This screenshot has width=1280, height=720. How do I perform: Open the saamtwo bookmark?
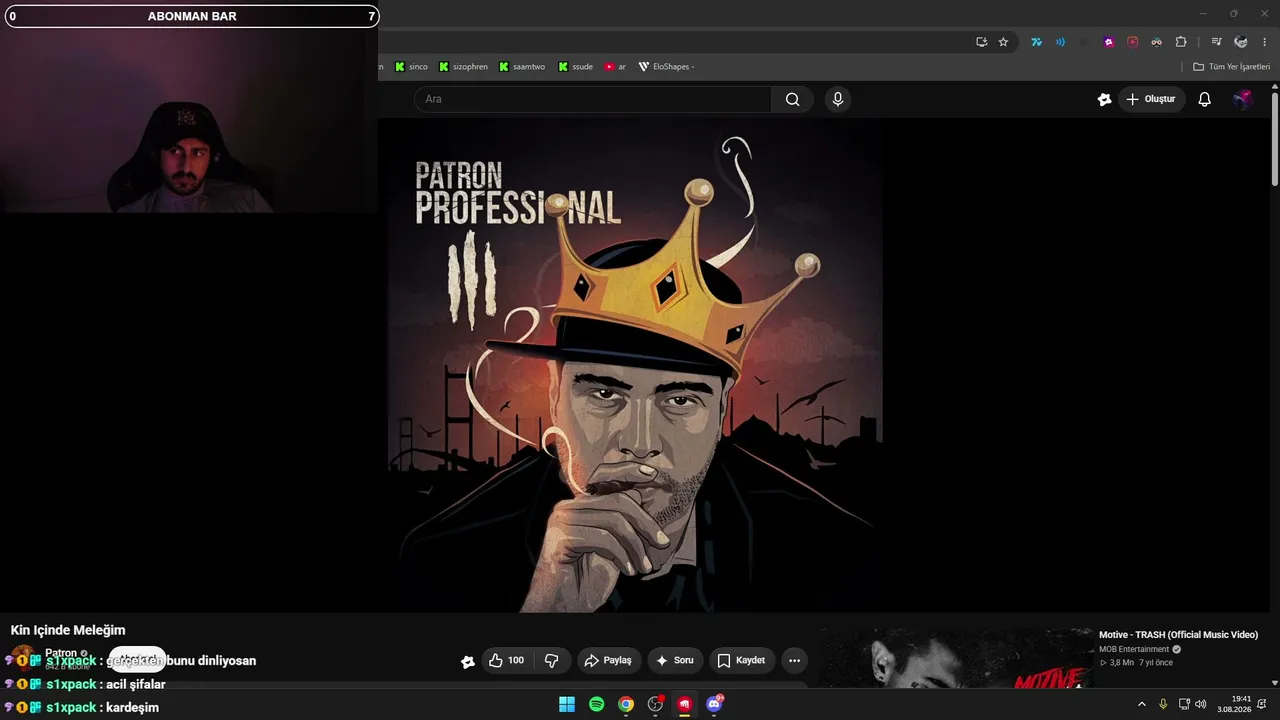522,67
